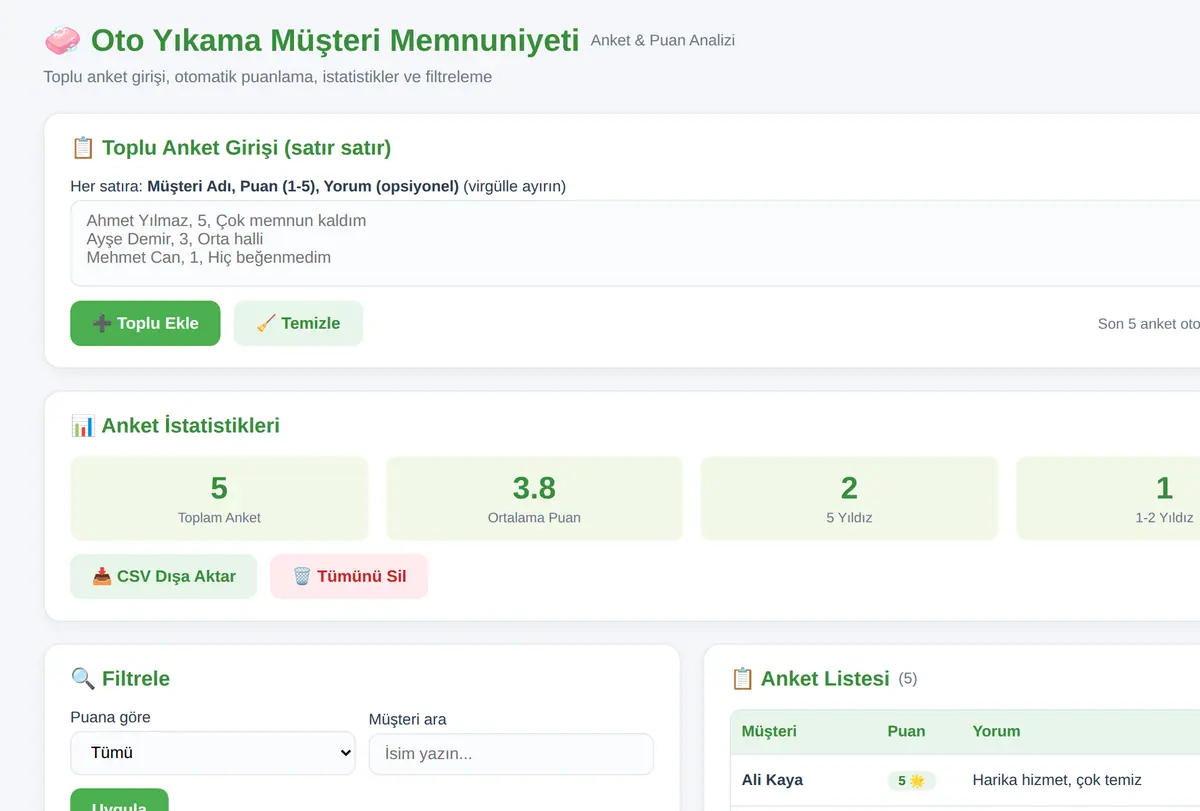Click the Puan column header
This screenshot has height=811, width=1200.
906,731
